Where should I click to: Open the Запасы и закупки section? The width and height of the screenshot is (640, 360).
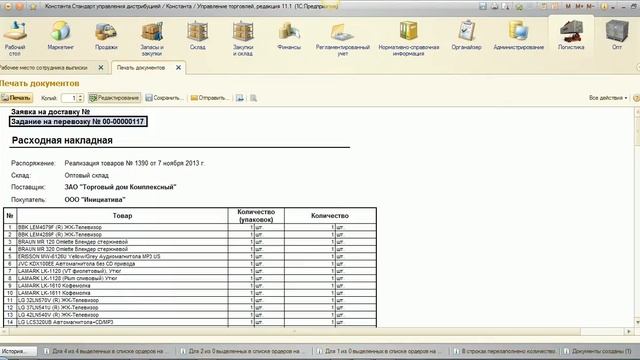(x=152, y=38)
